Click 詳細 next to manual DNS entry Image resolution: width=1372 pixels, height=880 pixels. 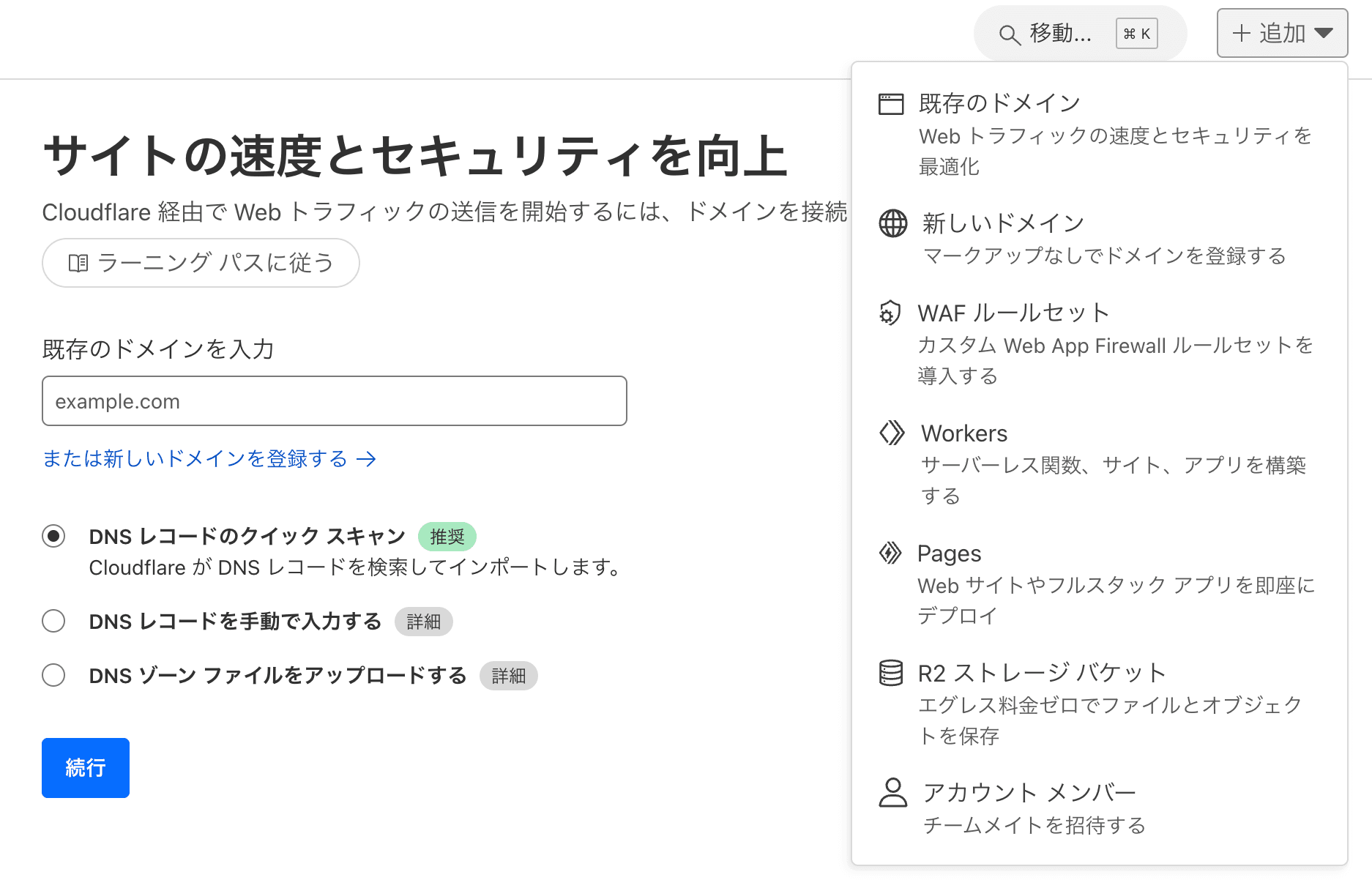tap(423, 621)
